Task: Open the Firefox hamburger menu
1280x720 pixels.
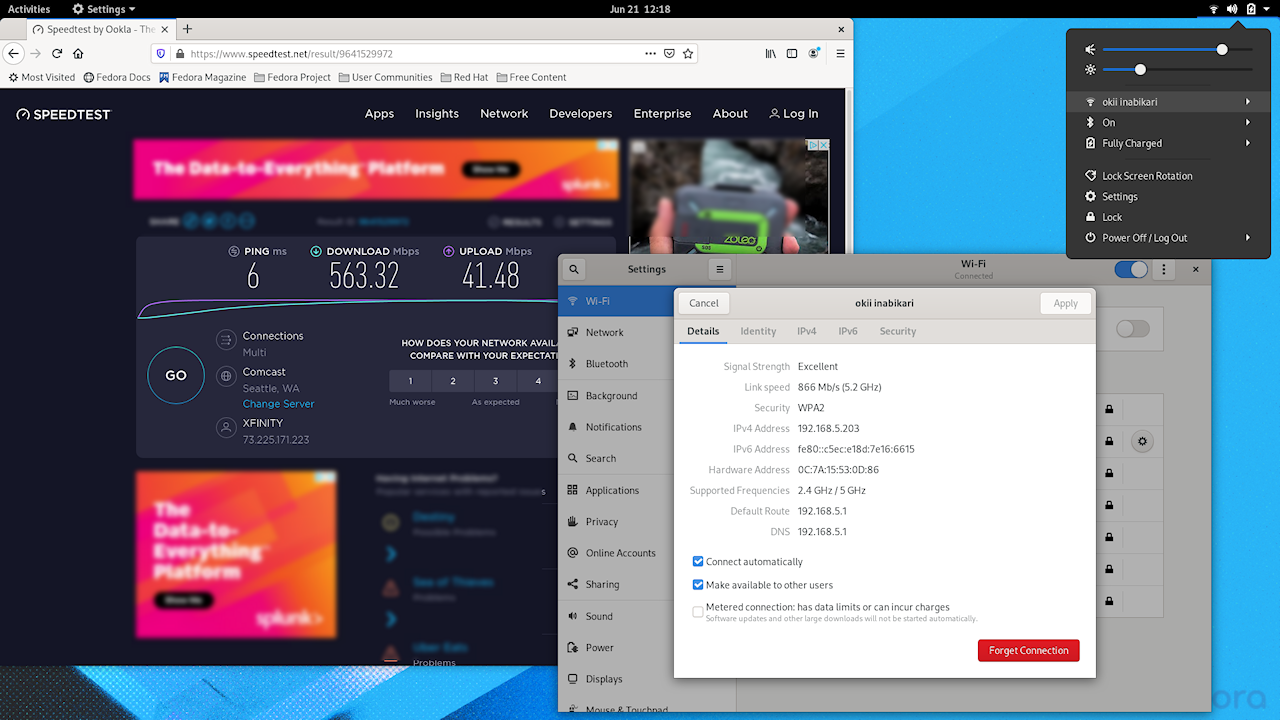Action: tap(840, 53)
